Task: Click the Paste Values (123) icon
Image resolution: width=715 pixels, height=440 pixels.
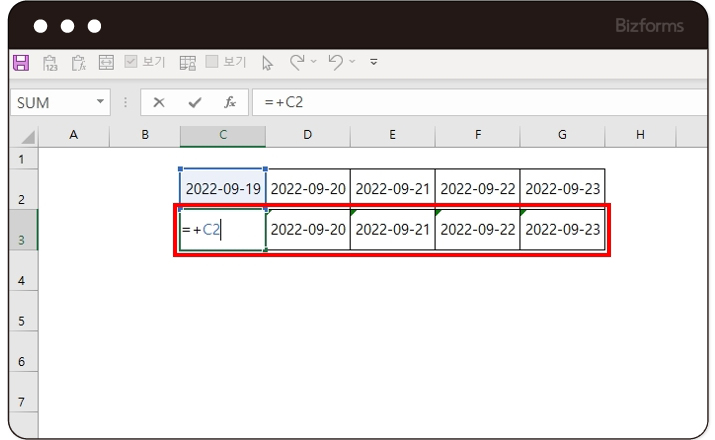Action: point(50,62)
